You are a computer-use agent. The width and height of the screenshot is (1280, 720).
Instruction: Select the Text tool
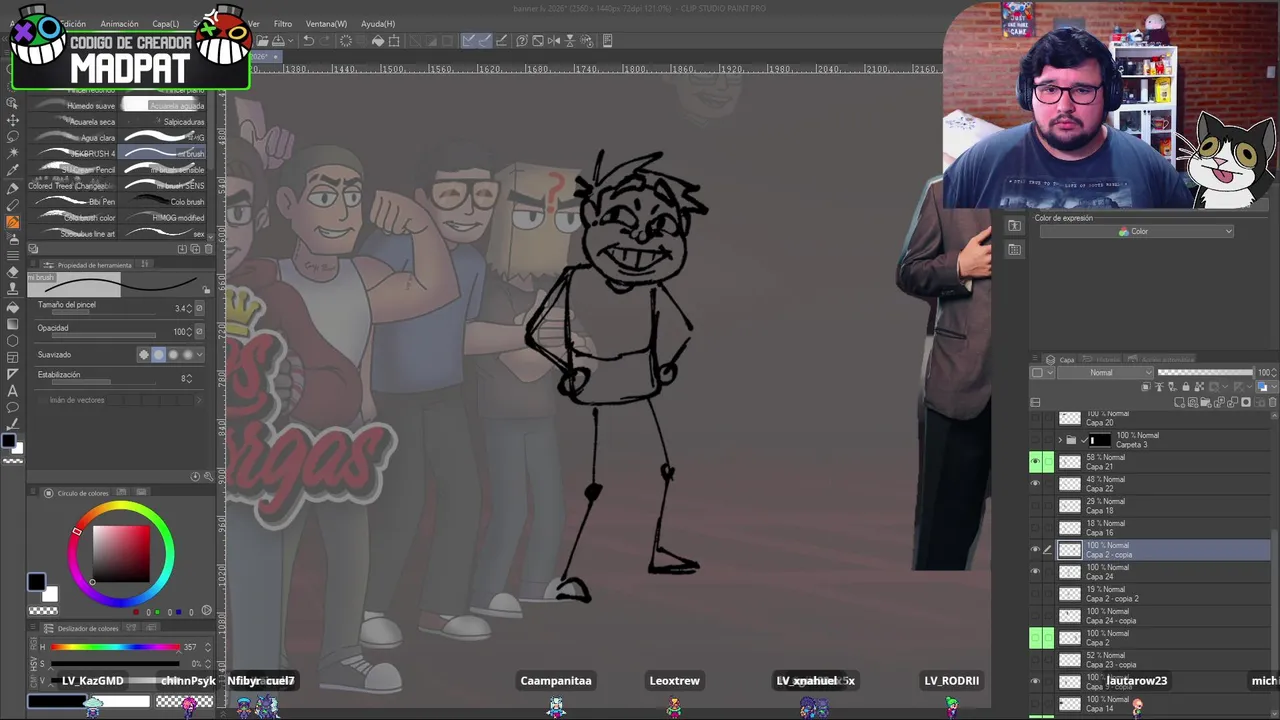click(x=12, y=392)
